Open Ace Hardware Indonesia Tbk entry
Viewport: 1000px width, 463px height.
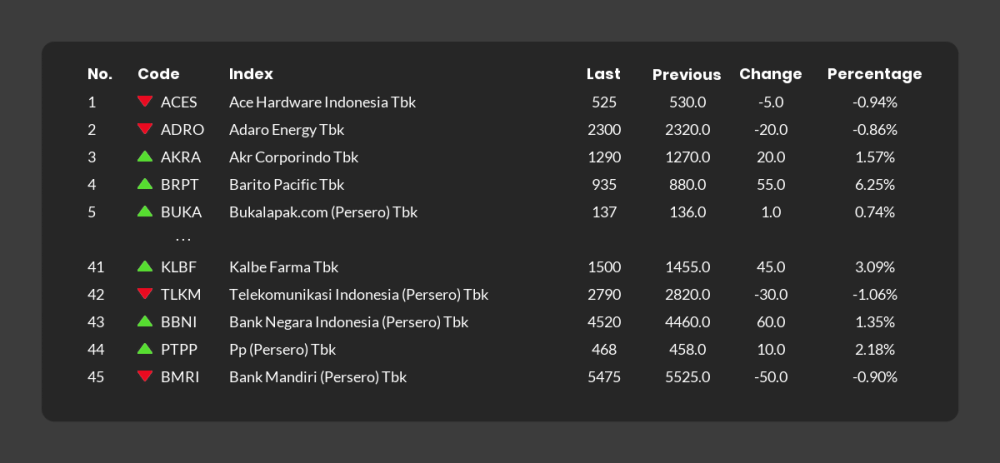[322, 102]
